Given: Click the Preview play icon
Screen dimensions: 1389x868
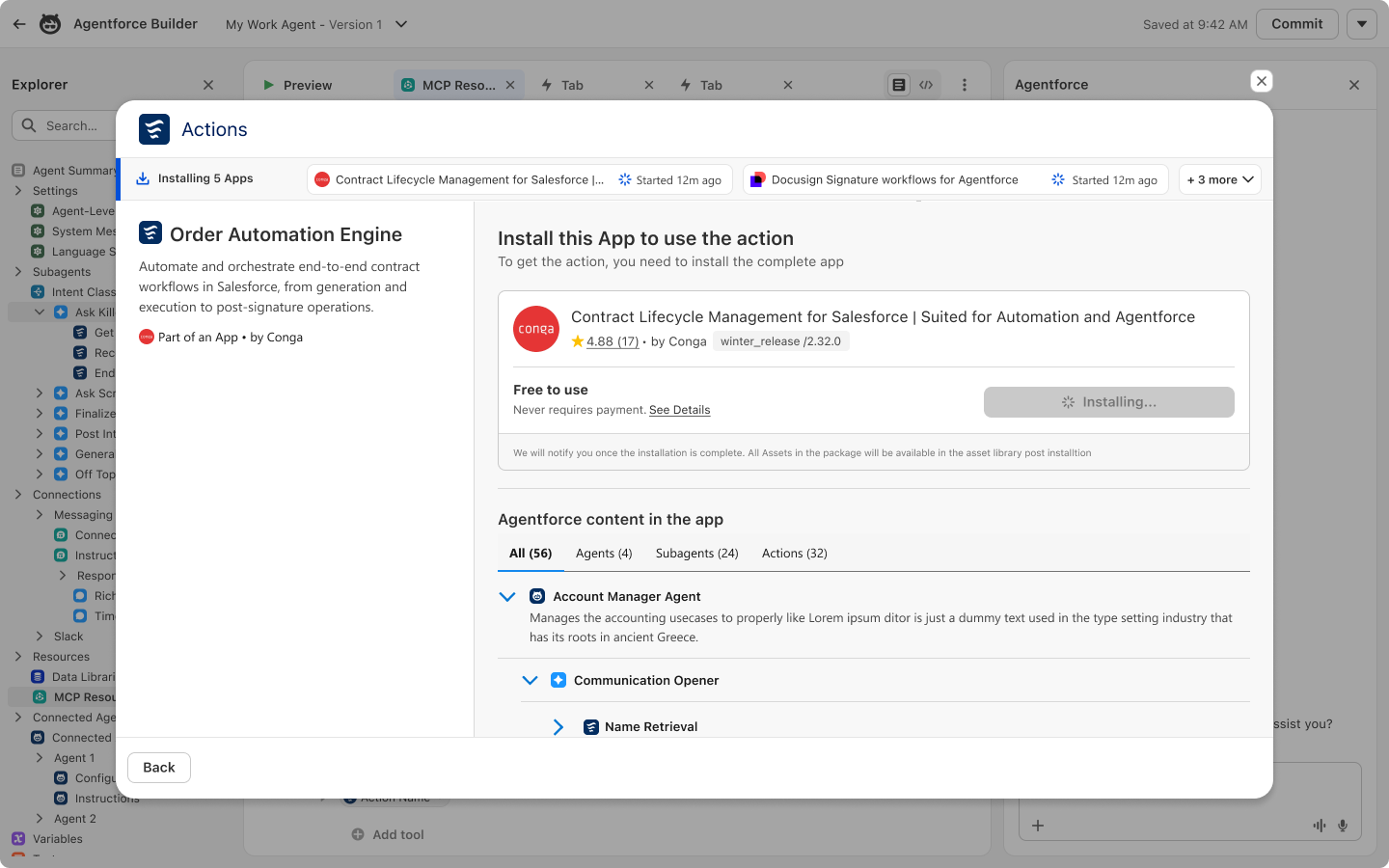Looking at the screenshot, I should (x=268, y=85).
